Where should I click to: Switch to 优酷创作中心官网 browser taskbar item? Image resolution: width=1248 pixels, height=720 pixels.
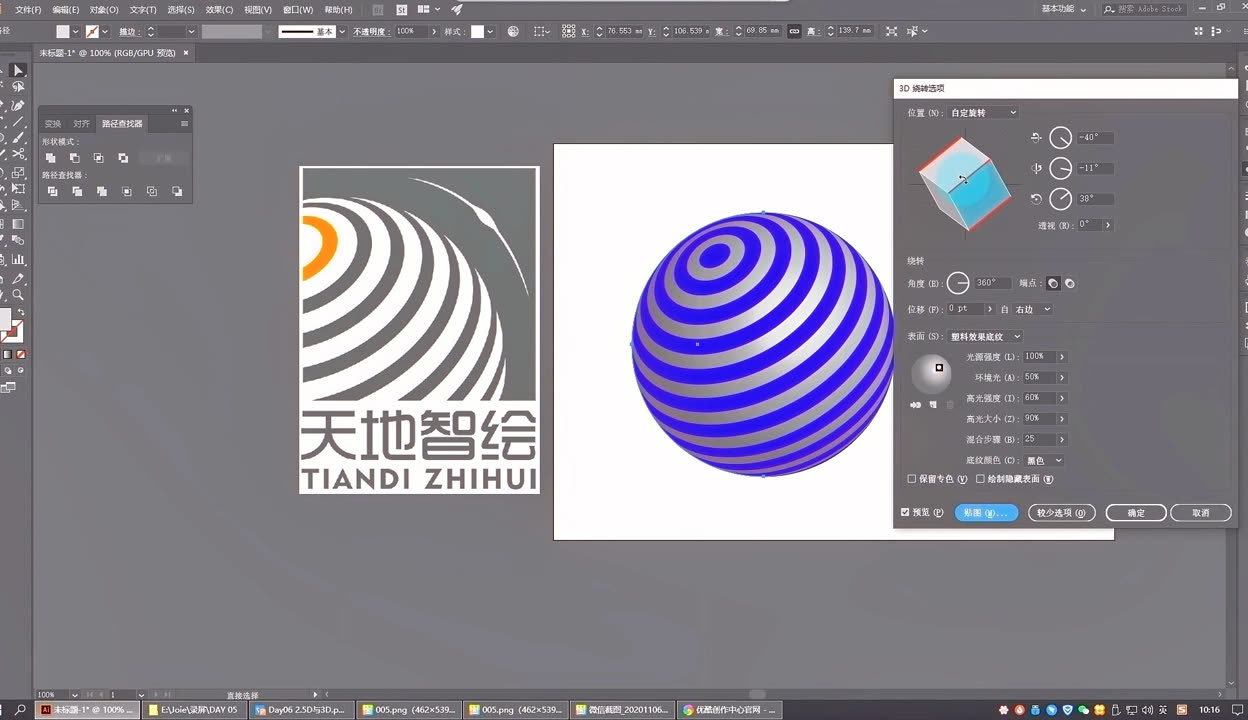coord(730,710)
